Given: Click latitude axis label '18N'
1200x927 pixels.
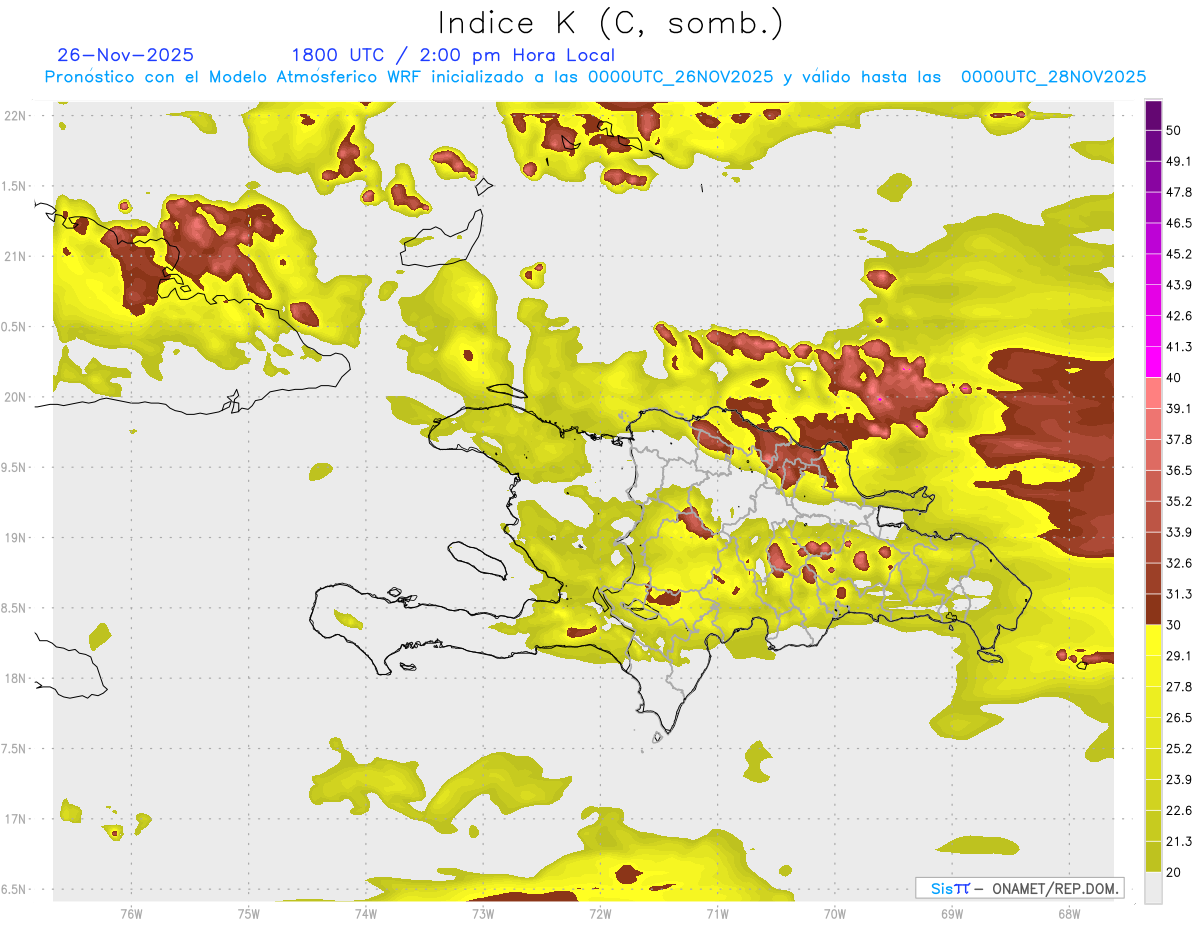Looking at the screenshot, I should [15, 679].
